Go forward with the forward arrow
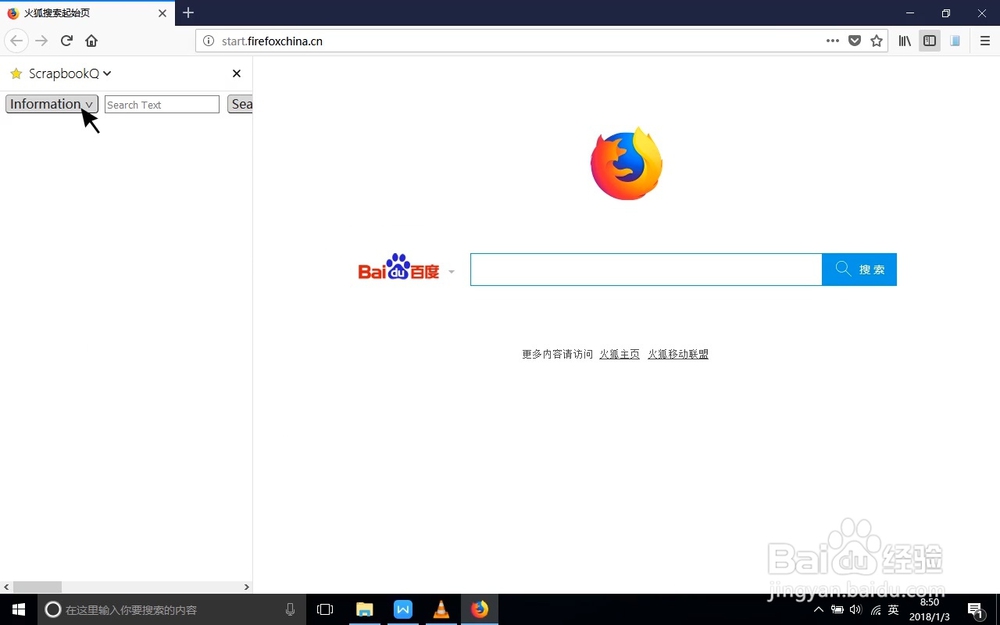This screenshot has width=1000, height=625. 41,41
